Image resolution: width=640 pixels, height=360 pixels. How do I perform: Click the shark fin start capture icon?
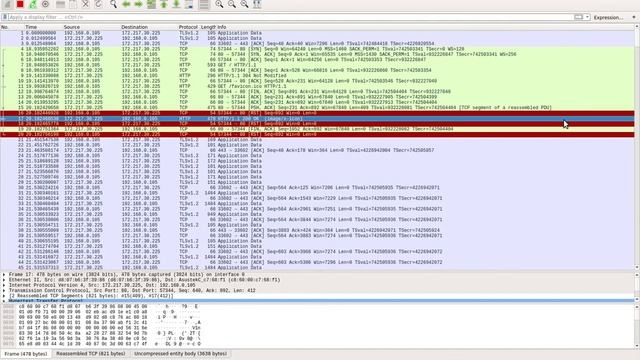click(x=7, y=4)
